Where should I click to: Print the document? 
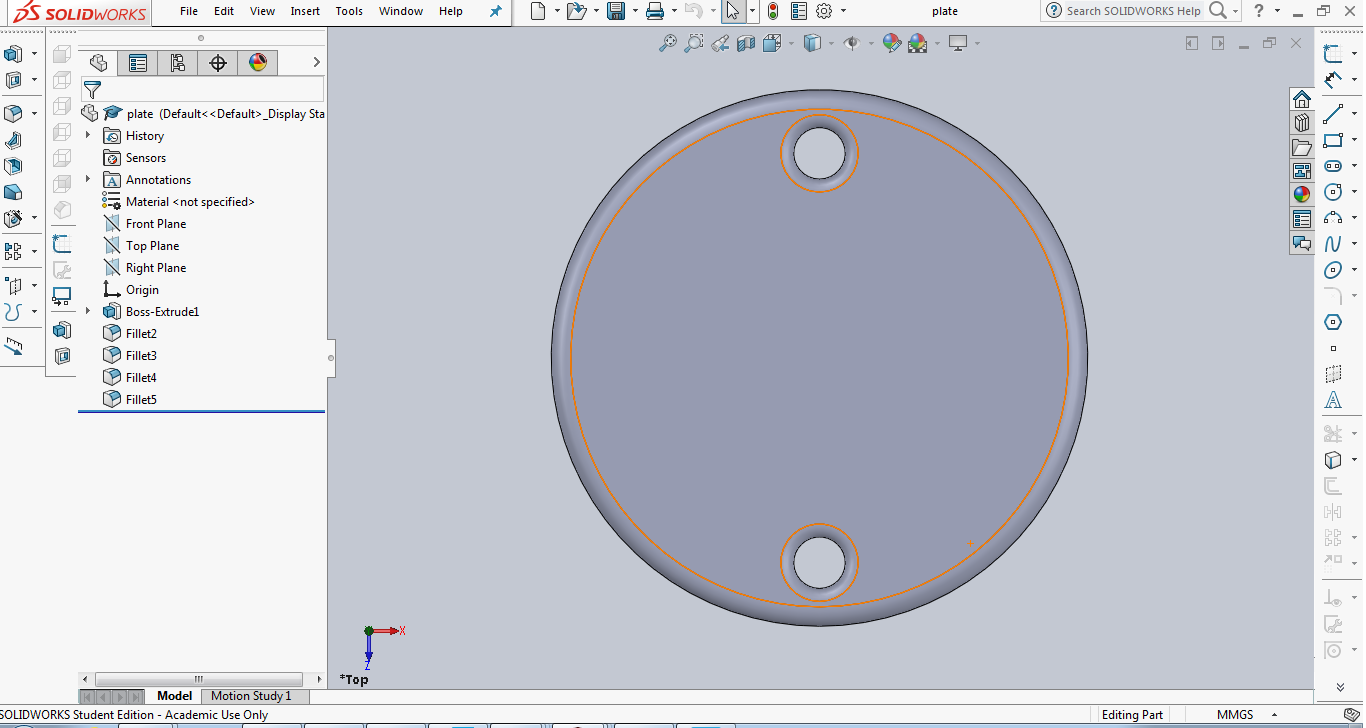click(x=655, y=11)
